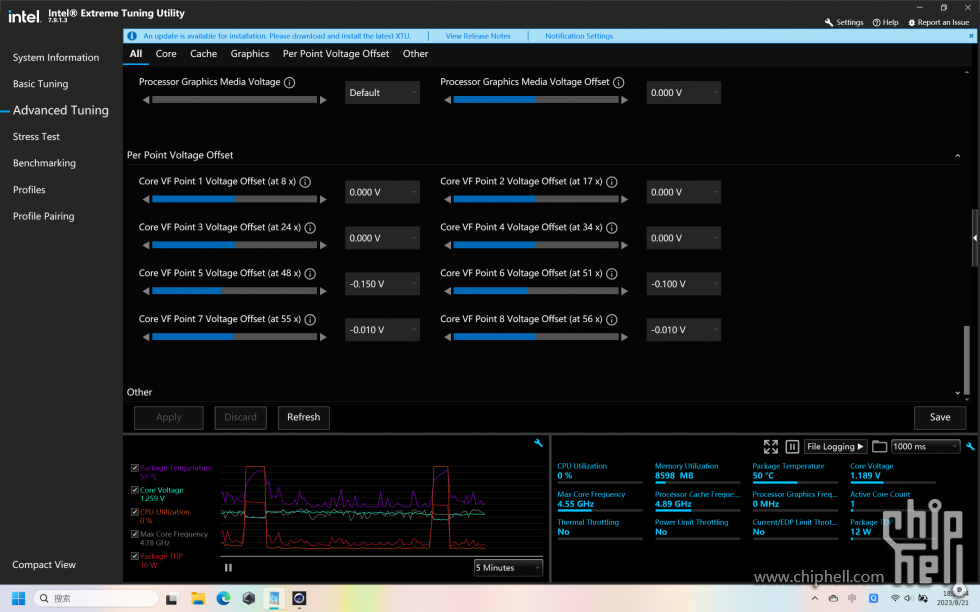Open Core VF Point 4 offset value dropdown
Viewport: 980px width, 612px height.
pyautogui.click(x=683, y=238)
